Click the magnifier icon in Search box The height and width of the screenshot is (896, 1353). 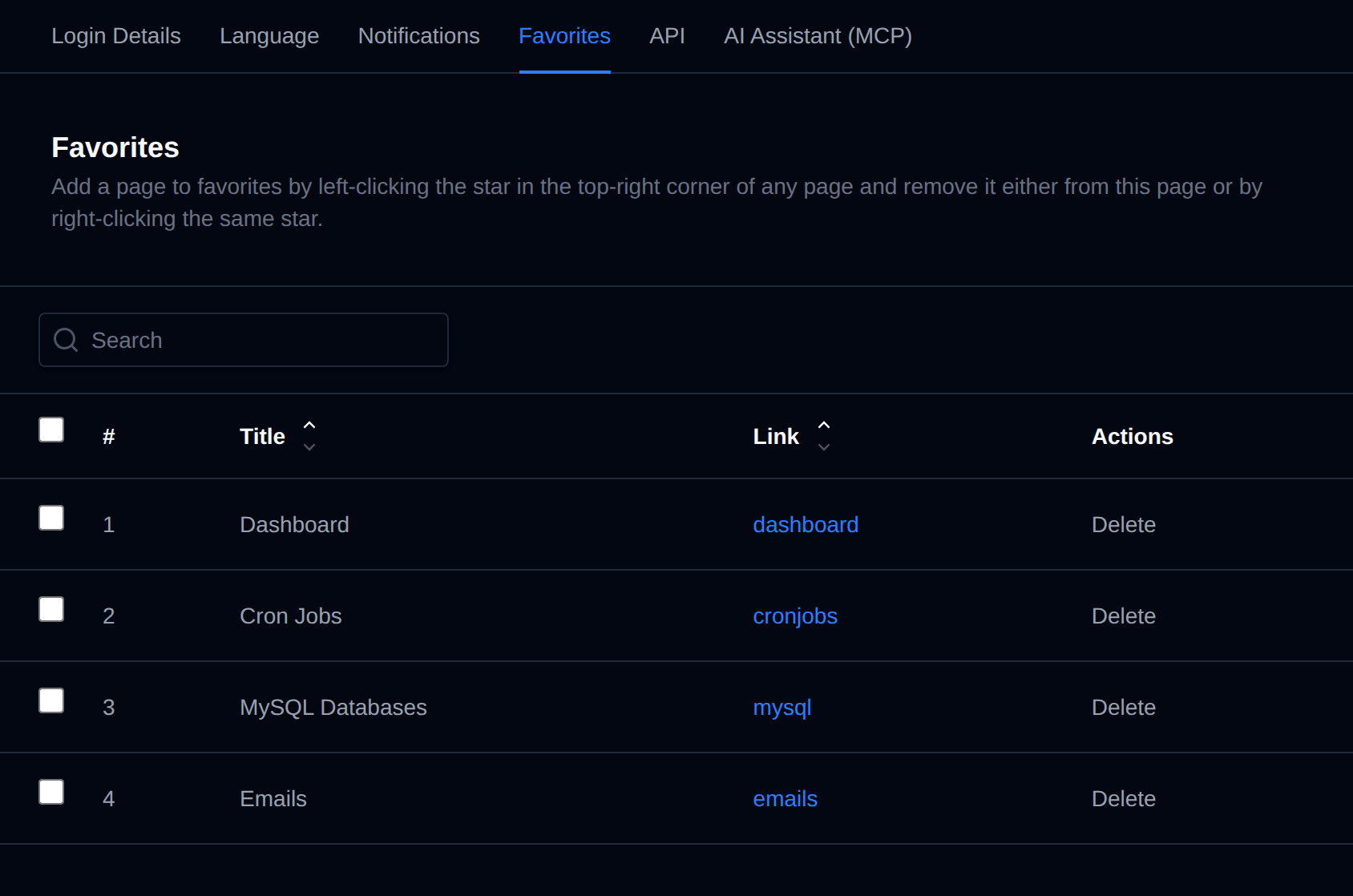point(66,340)
